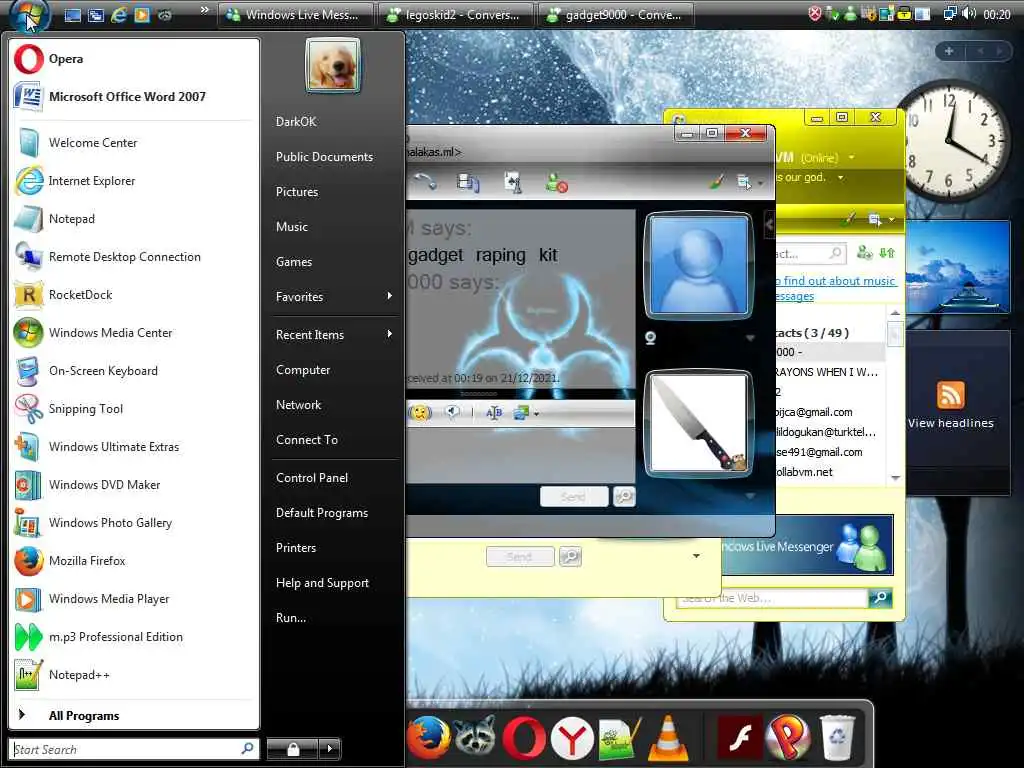This screenshot has height=768, width=1024.
Task: Open Microsoft Office Word 2007
Action: pos(133,97)
